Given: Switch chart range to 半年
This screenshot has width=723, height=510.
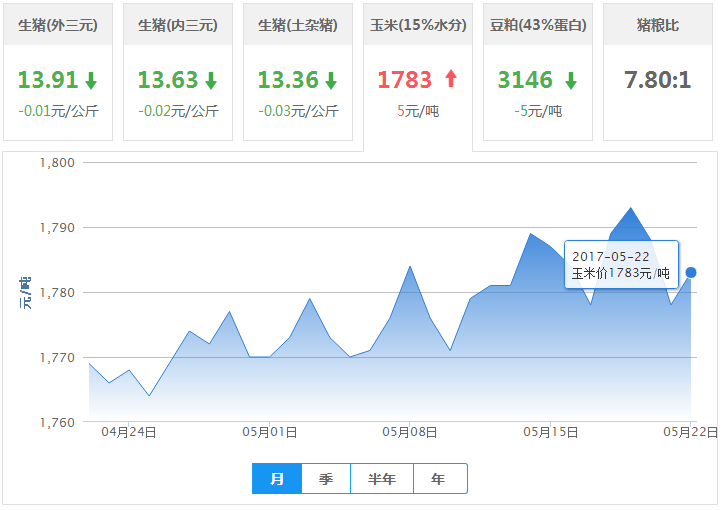Looking at the screenshot, I should [x=382, y=479].
